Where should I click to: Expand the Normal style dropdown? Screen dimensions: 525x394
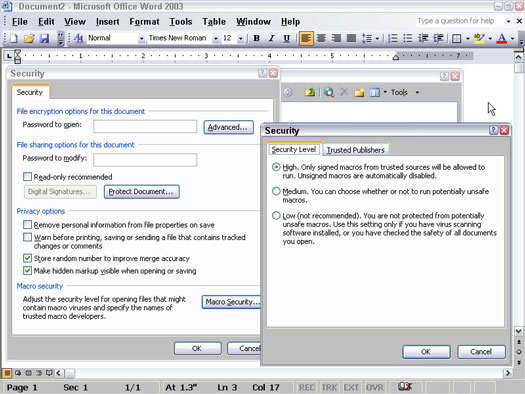[141, 38]
